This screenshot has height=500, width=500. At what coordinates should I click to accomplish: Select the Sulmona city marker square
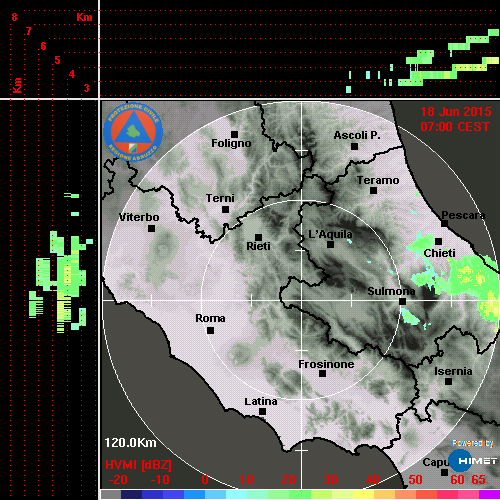click(x=402, y=302)
